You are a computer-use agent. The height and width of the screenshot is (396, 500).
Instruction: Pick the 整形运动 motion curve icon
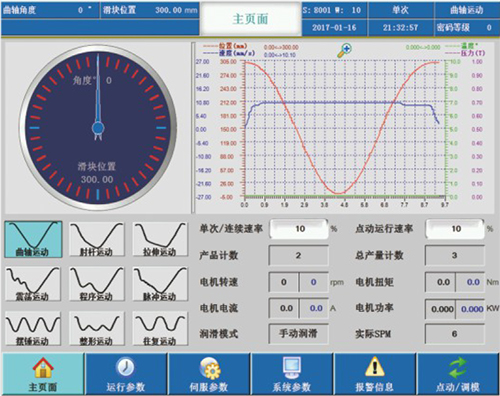tap(97, 329)
